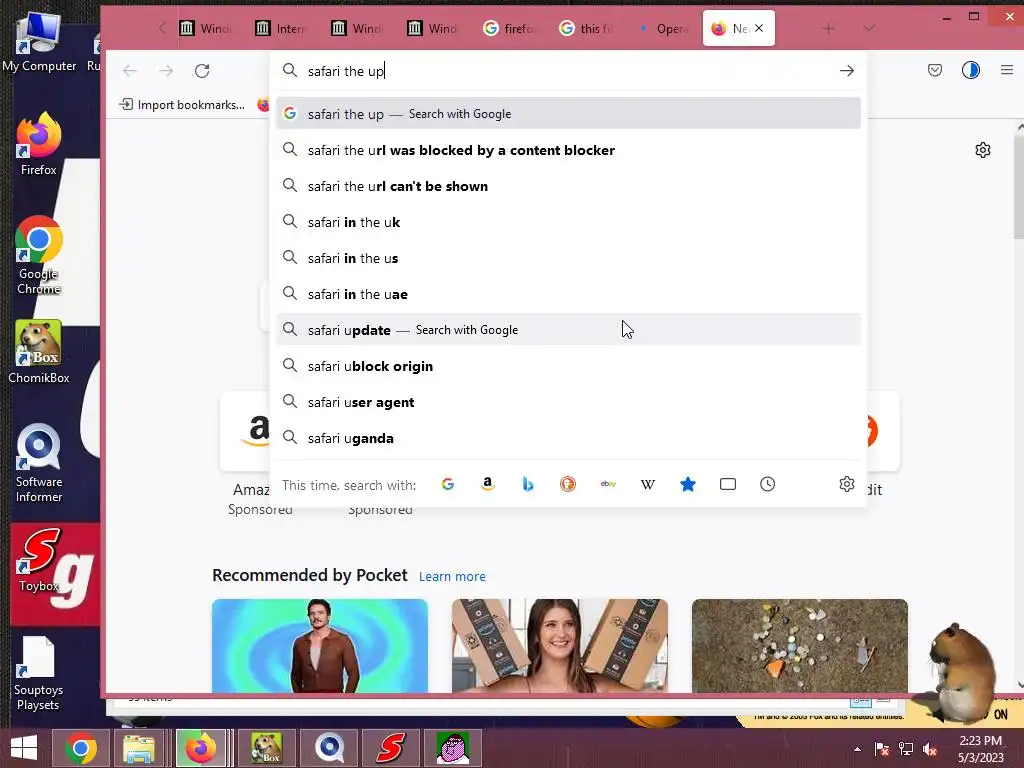Viewport: 1024px width, 768px height.
Task: Select suggestion 'safari in the uae'
Action: coord(568,294)
